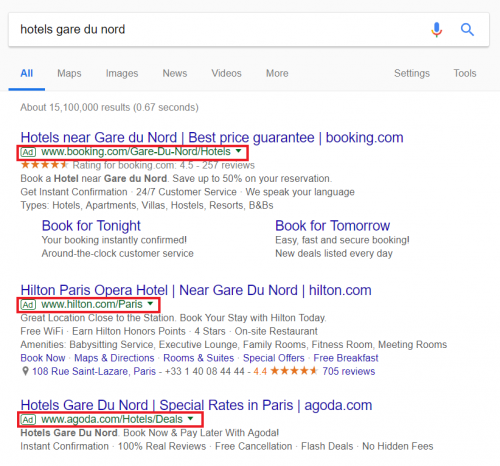Click the 'Amenities: Babysitting Service' line
The image size is (500, 466).
[234, 345]
